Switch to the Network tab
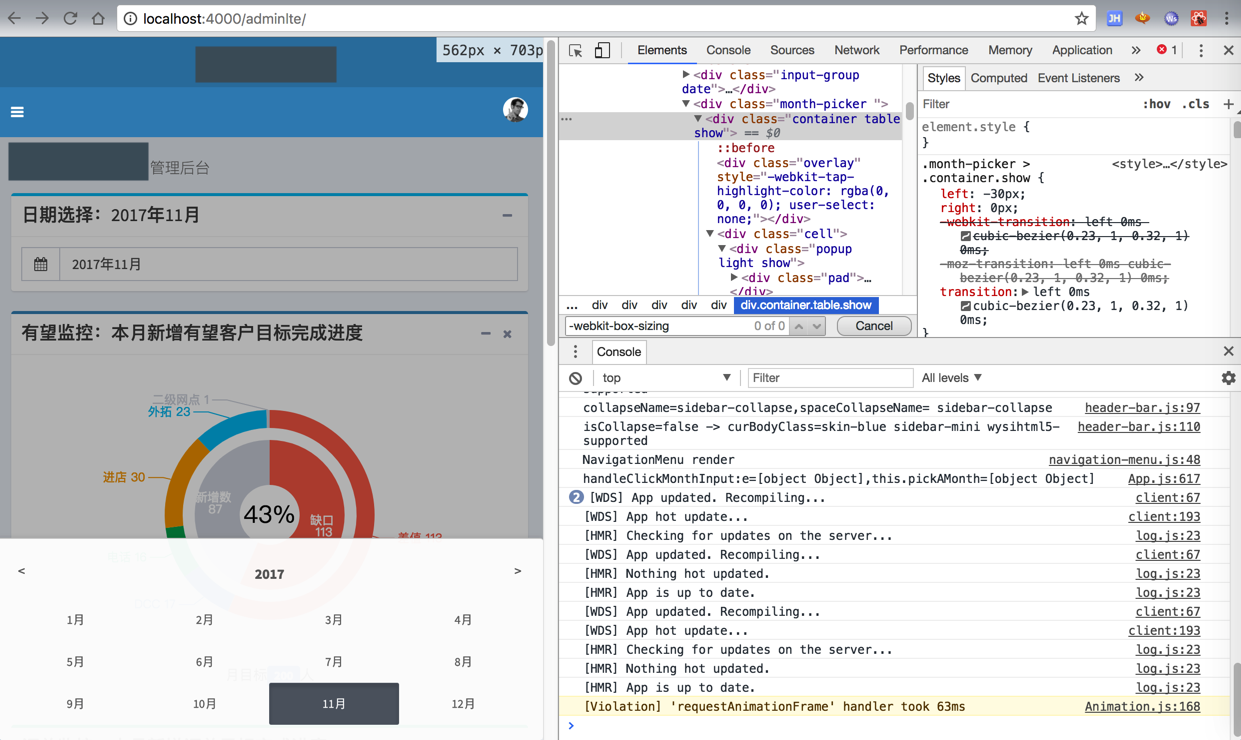This screenshot has height=740, width=1241. coord(857,50)
